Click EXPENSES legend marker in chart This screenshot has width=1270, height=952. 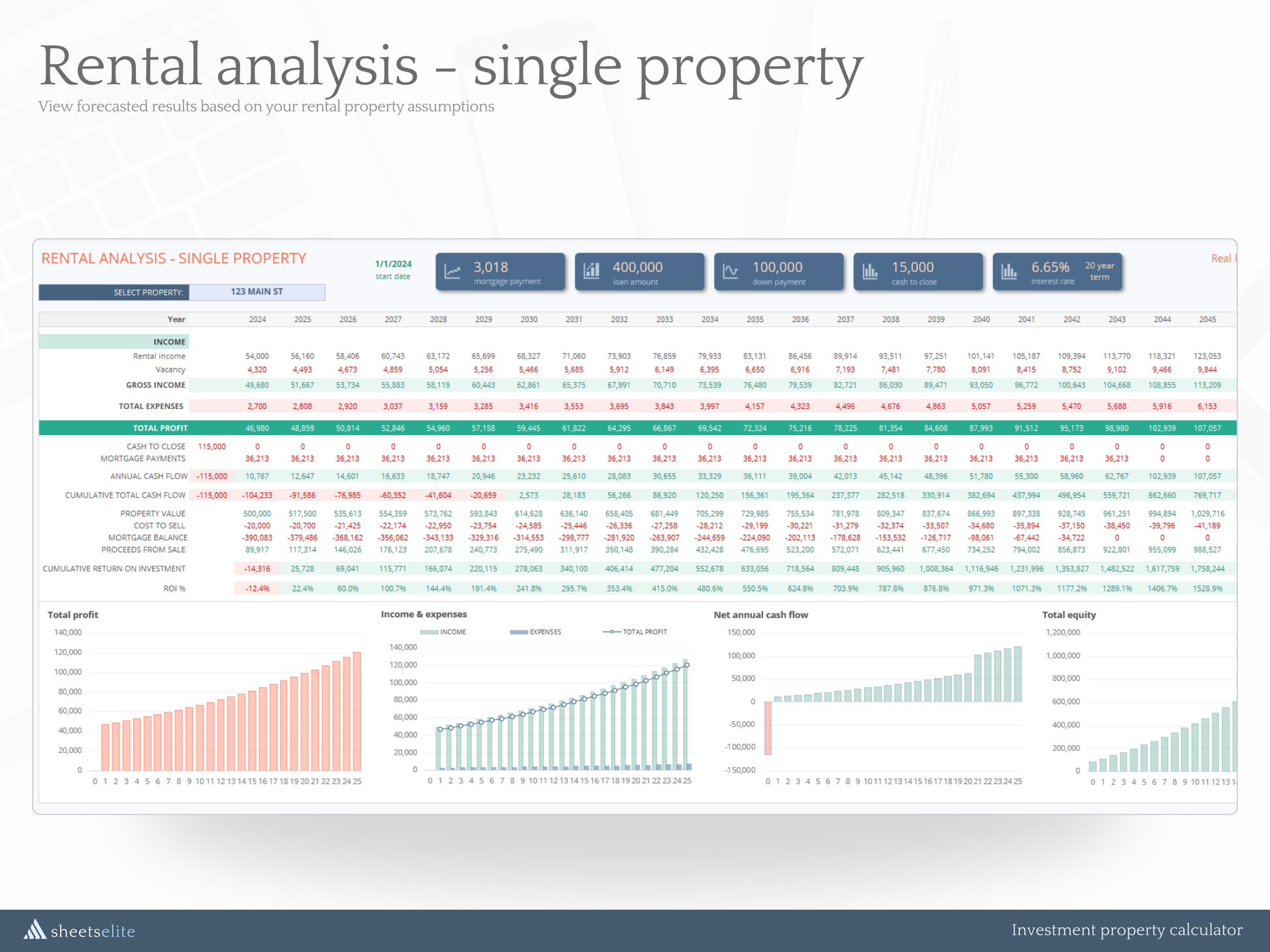[x=518, y=632]
